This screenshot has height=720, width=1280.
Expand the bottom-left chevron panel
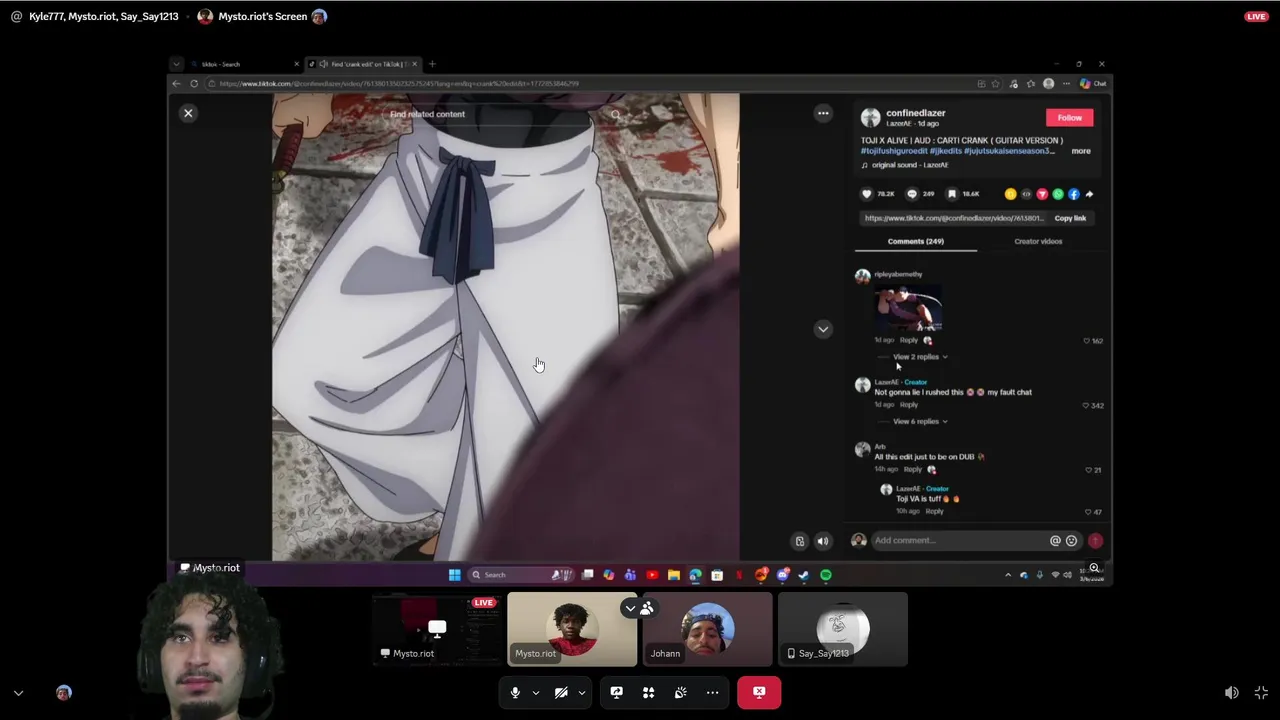18,692
